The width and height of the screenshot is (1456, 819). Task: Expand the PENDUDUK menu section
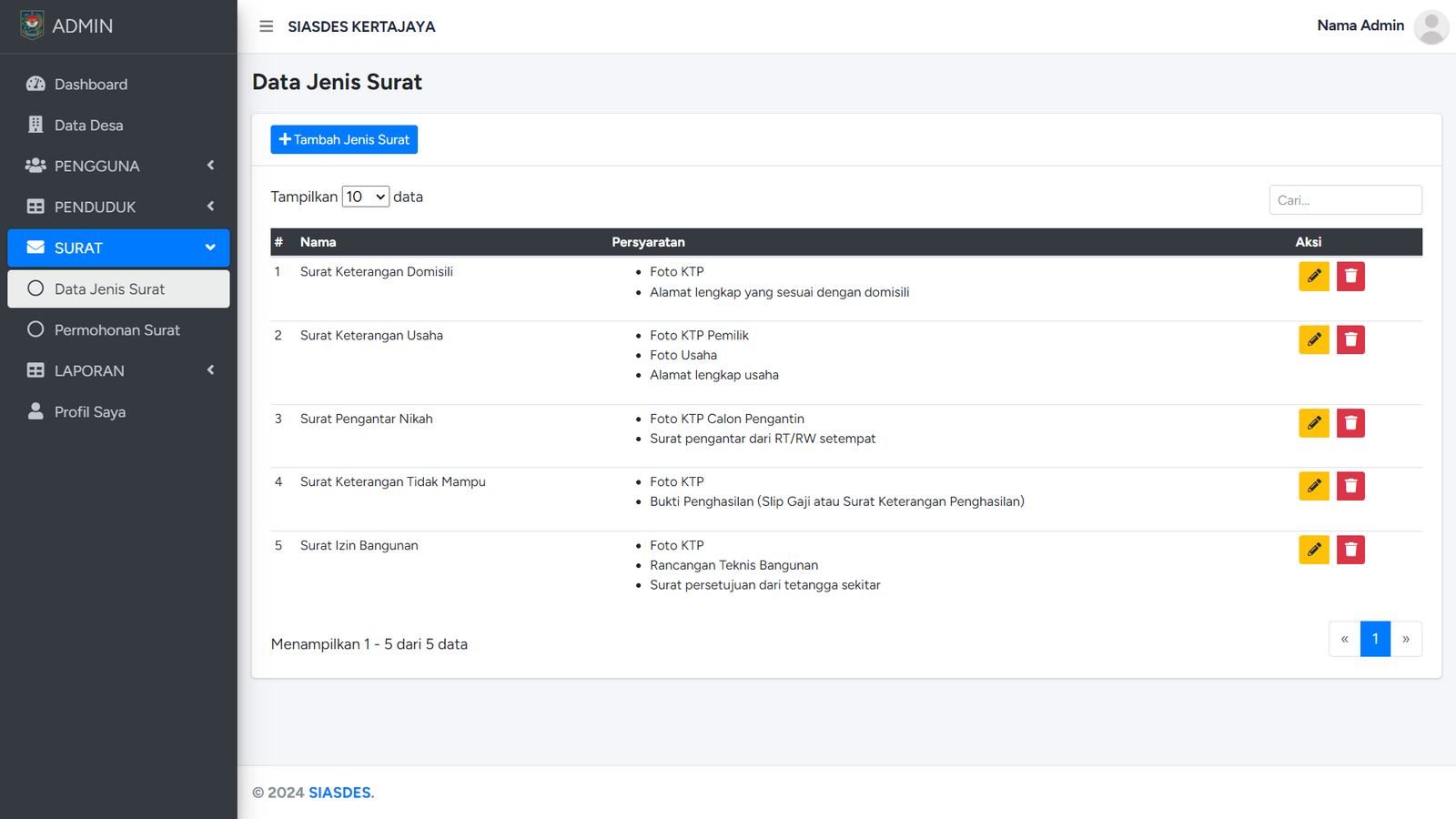118,207
